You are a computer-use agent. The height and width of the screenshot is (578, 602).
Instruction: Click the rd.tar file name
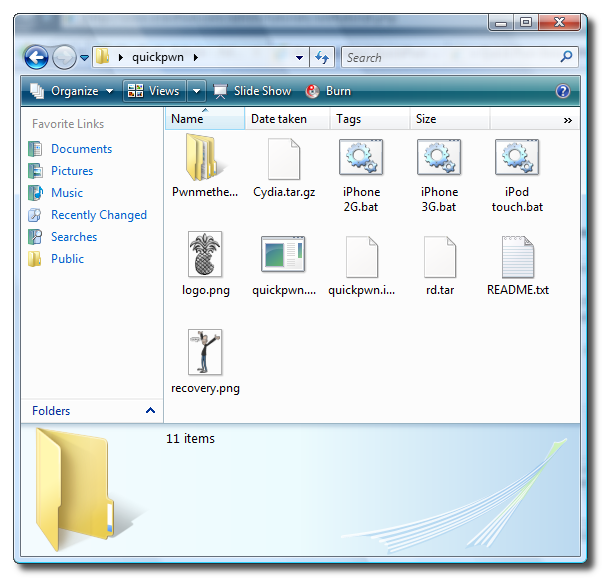point(440,290)
